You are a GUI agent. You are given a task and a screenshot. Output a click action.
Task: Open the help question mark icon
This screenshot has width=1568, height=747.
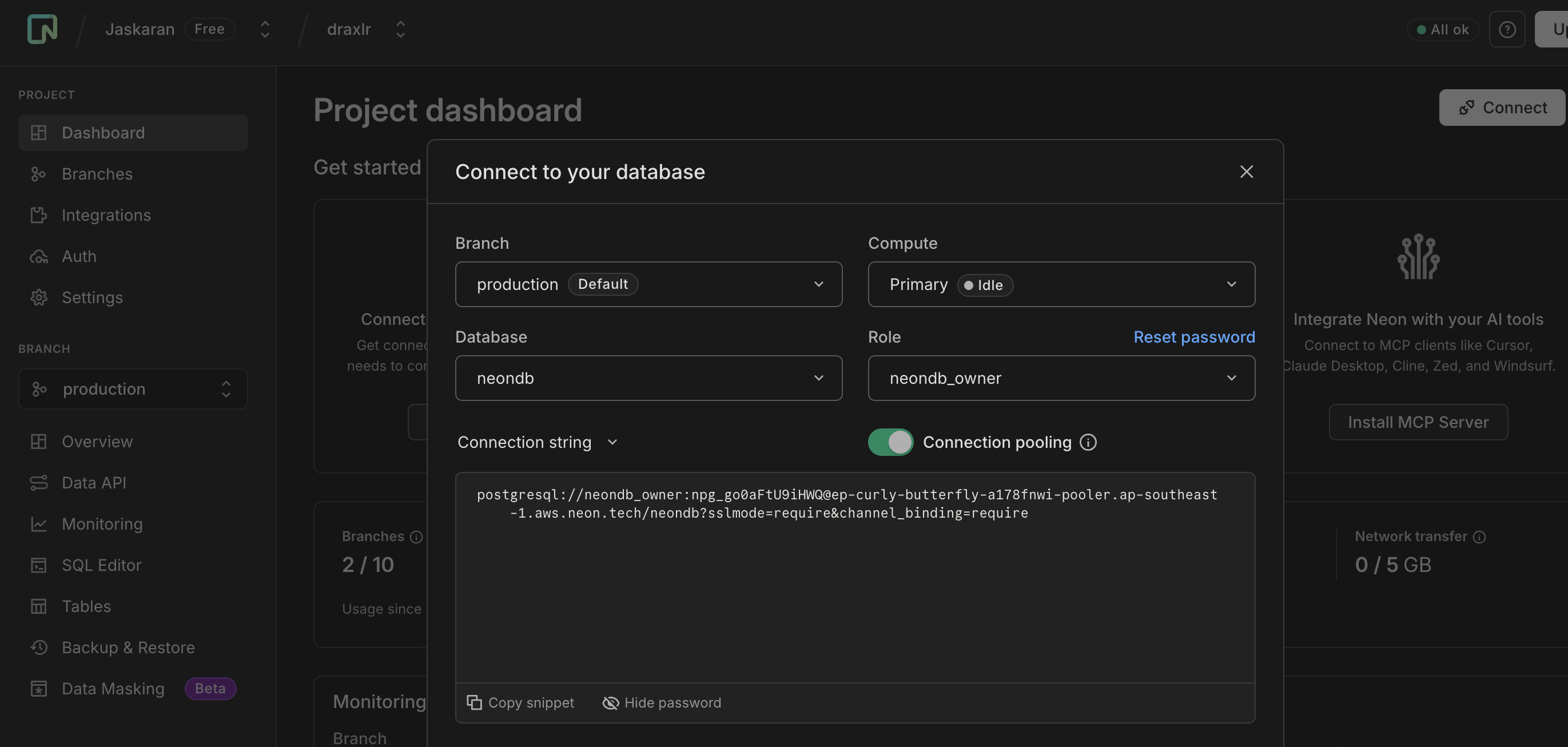coord(1506,29)
